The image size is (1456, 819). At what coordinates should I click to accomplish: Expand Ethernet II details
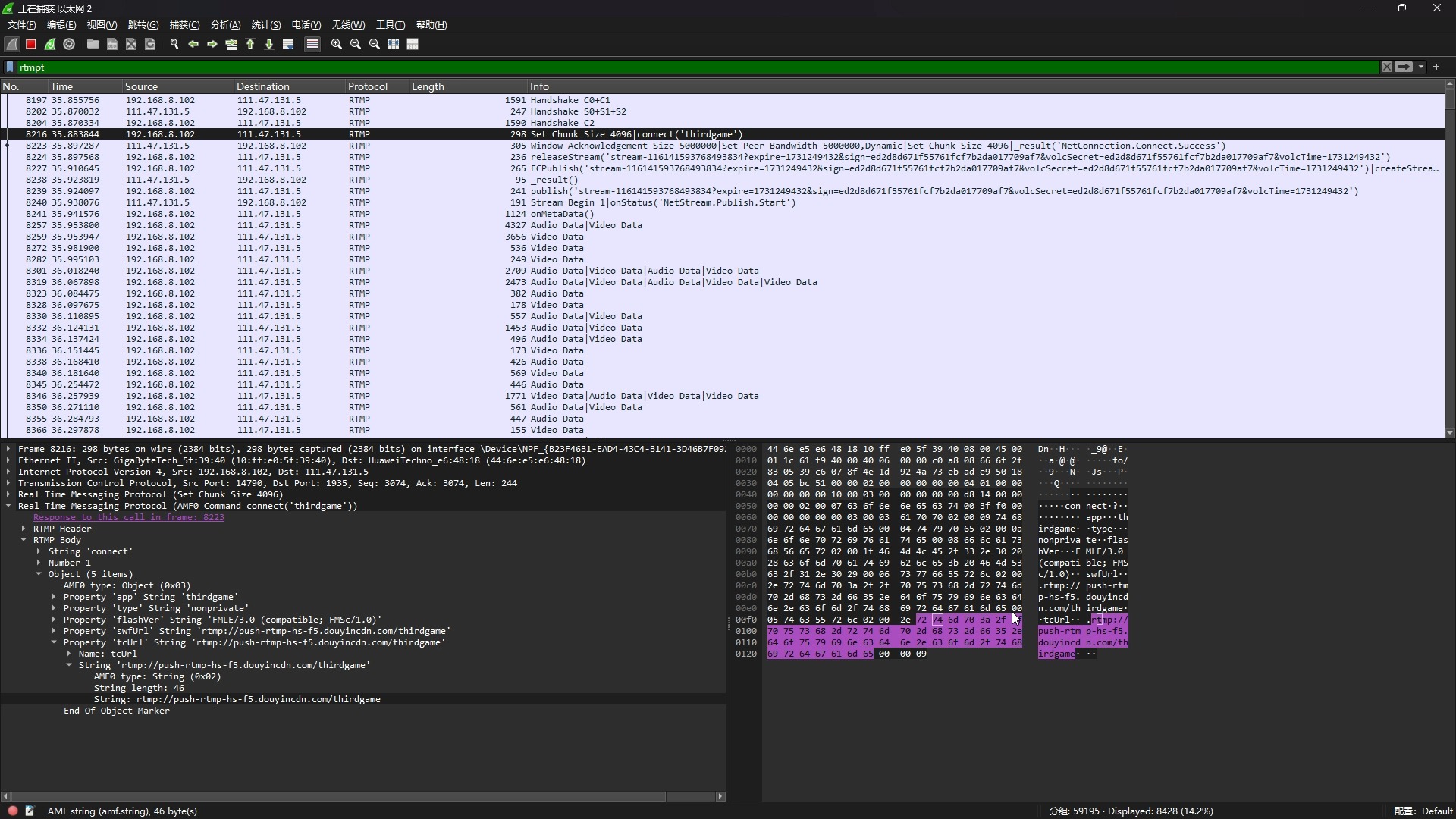tap(8, 460)
